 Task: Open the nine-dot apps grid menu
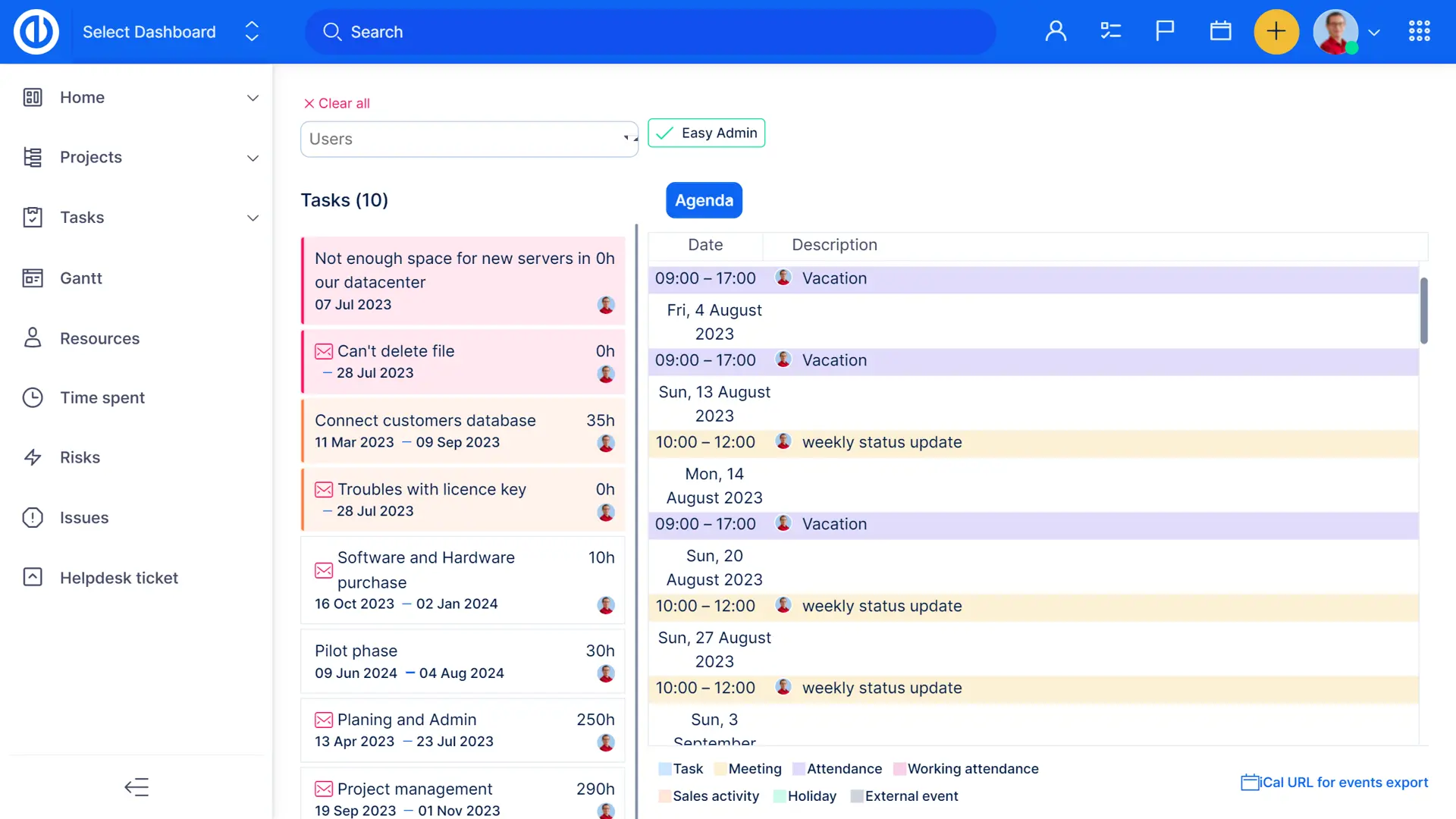(x=1419, y=31)
